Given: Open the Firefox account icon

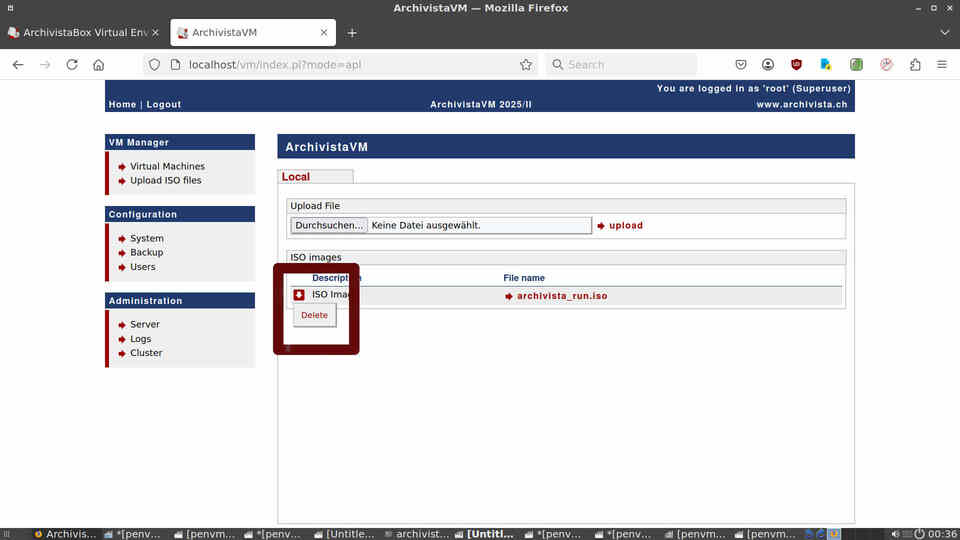Looking at the screenshot, I should click(x=768, y=64).
